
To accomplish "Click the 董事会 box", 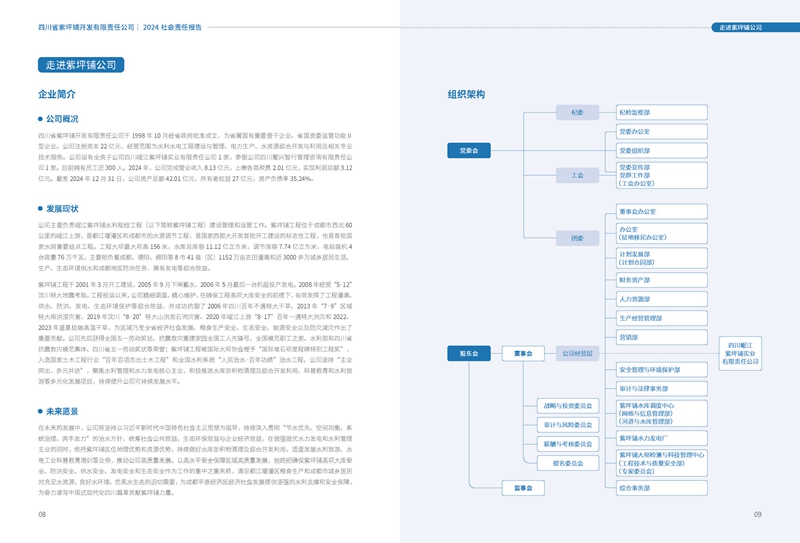I will pos(524,353).
